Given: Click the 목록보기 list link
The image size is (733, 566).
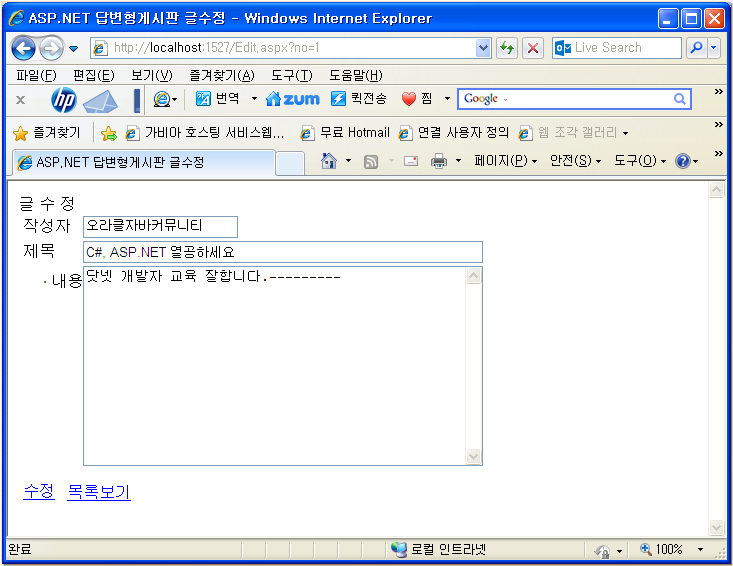Looking at the screenshot, I should [x=99, y=492].
